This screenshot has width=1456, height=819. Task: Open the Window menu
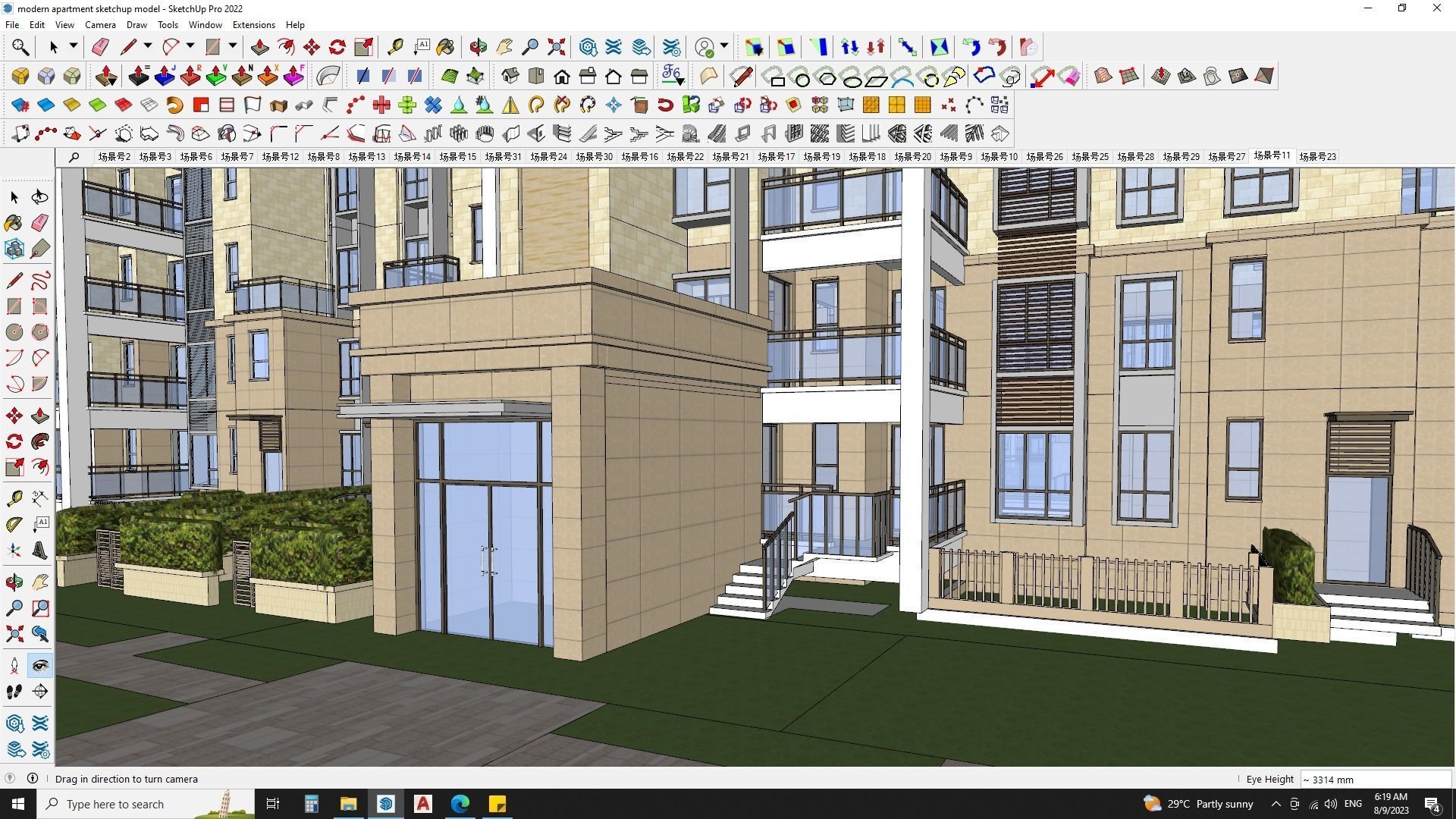(x=205, y=25)
